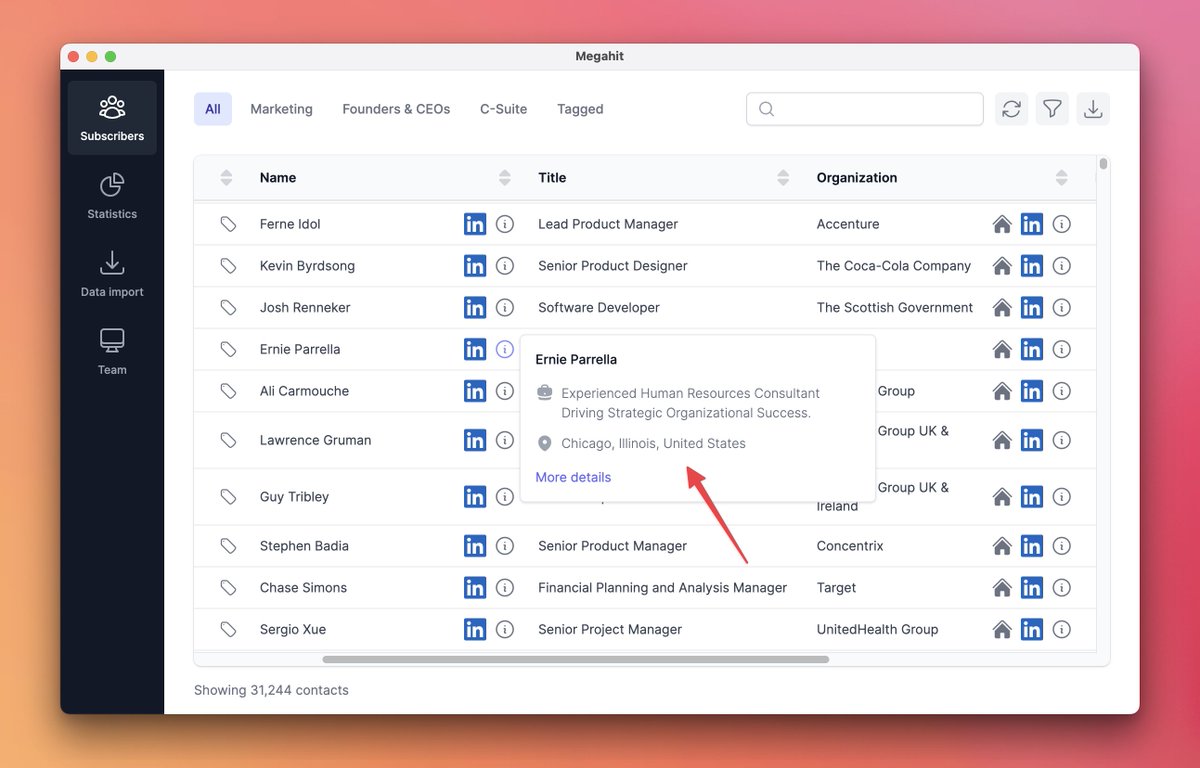Show info for Ferne Idol
This screenshot has width=1200, height=768.
point(505,224)
